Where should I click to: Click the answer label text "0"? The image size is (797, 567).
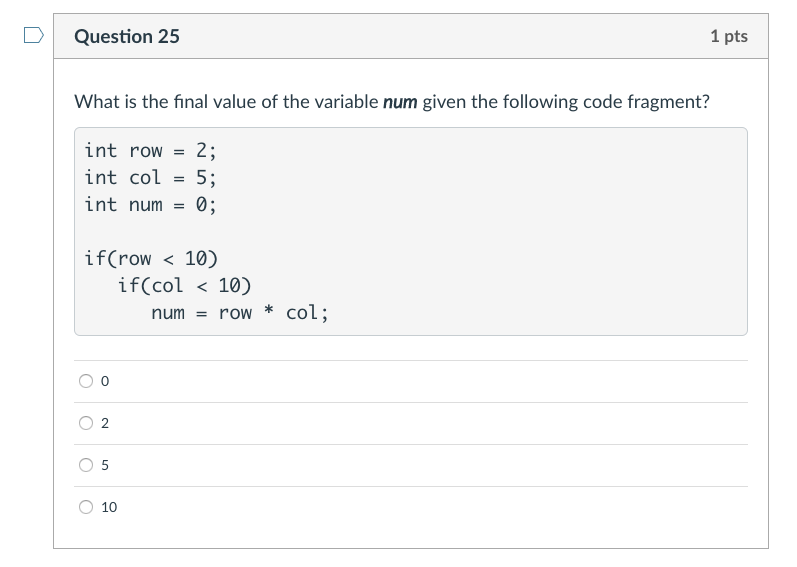coord(105,381)
